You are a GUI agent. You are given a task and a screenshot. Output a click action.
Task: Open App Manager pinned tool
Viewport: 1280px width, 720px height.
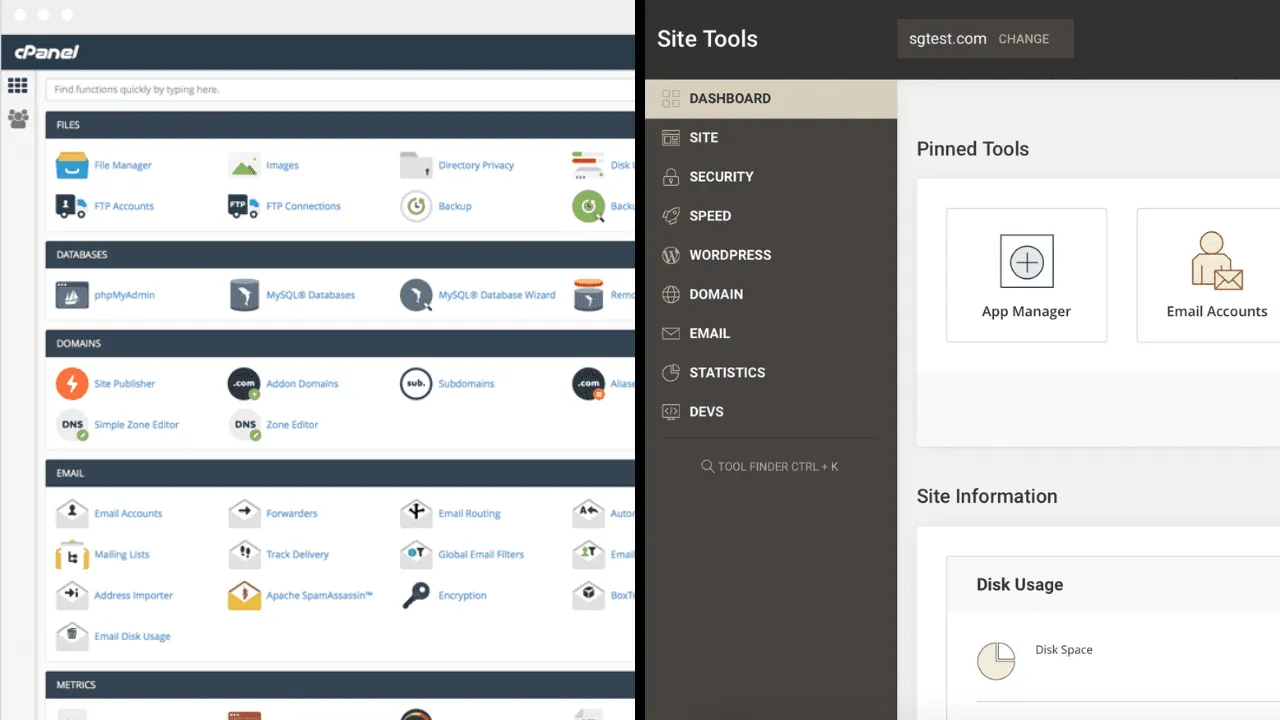[x=1026, y=275]
